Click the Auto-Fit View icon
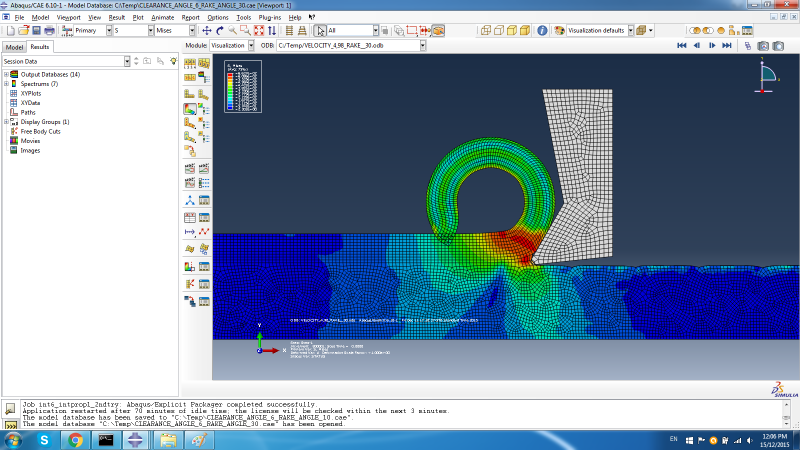The height and width of the screenshot is (450, 800). pyautogui.click(x=259, y=31)
